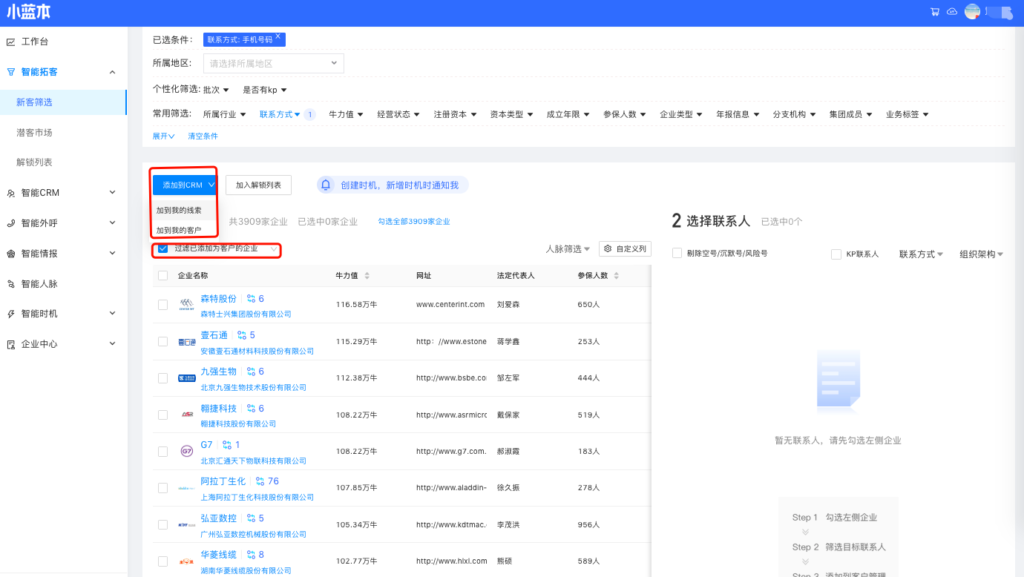
Task: Click the 加入解锁列表 button
Action: [258, 185]
